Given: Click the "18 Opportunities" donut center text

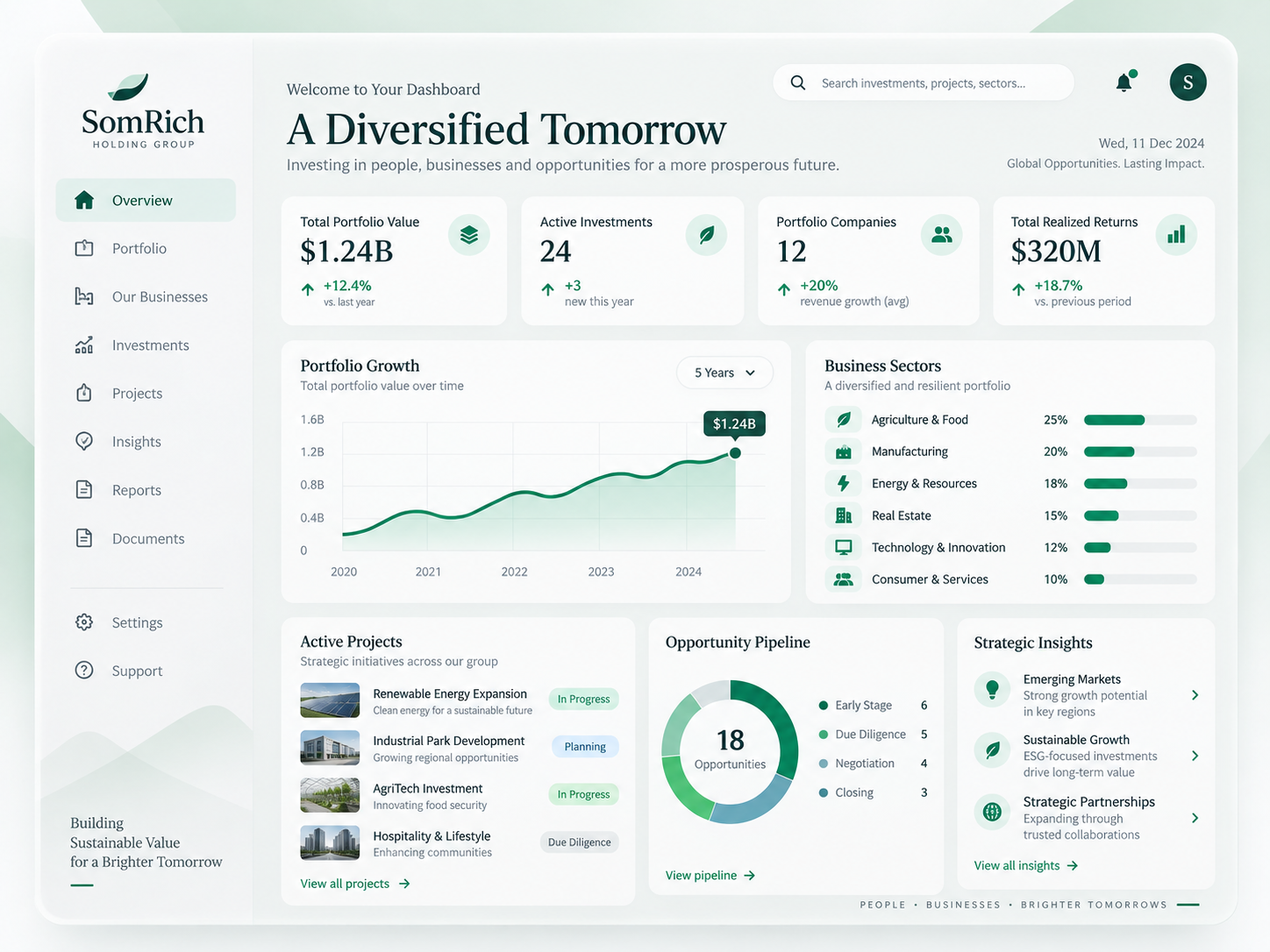Looking at the screenshot, I should point(730,749).
